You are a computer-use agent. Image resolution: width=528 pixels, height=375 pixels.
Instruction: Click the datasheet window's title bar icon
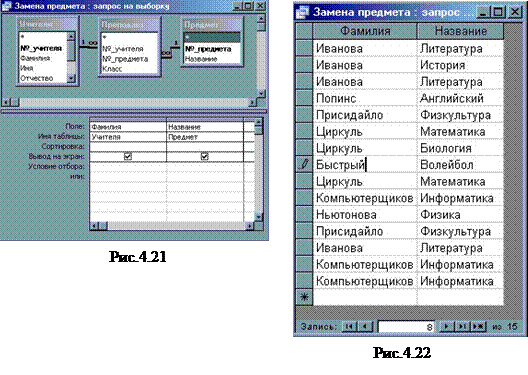(302, 12)
